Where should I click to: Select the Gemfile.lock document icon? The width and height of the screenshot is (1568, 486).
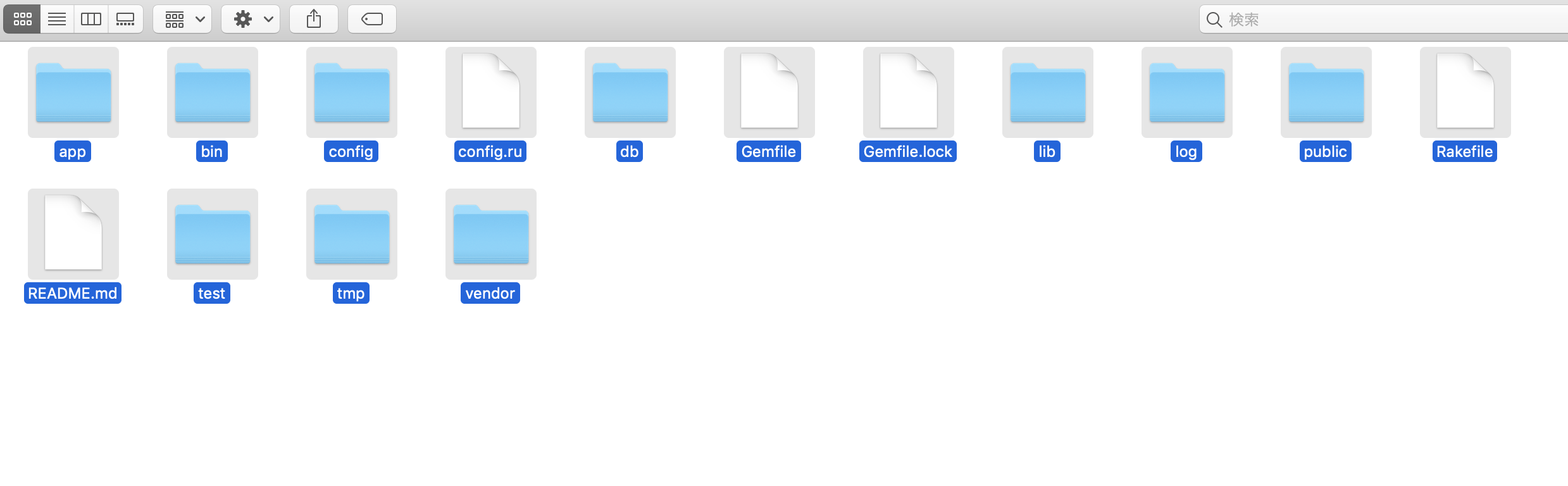(x=909, y=92)
